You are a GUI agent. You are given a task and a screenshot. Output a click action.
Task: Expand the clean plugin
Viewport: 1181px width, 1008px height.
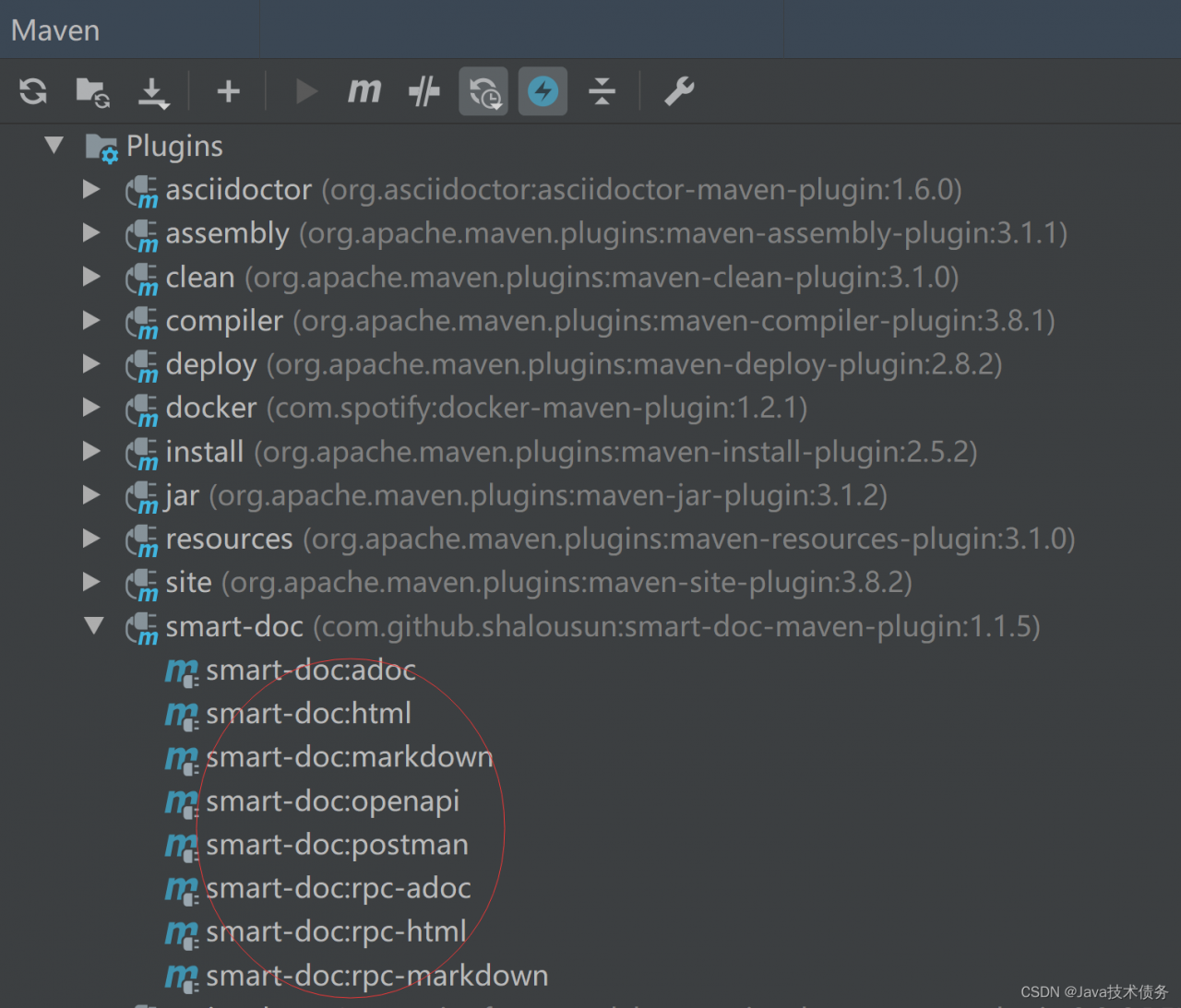90,277
